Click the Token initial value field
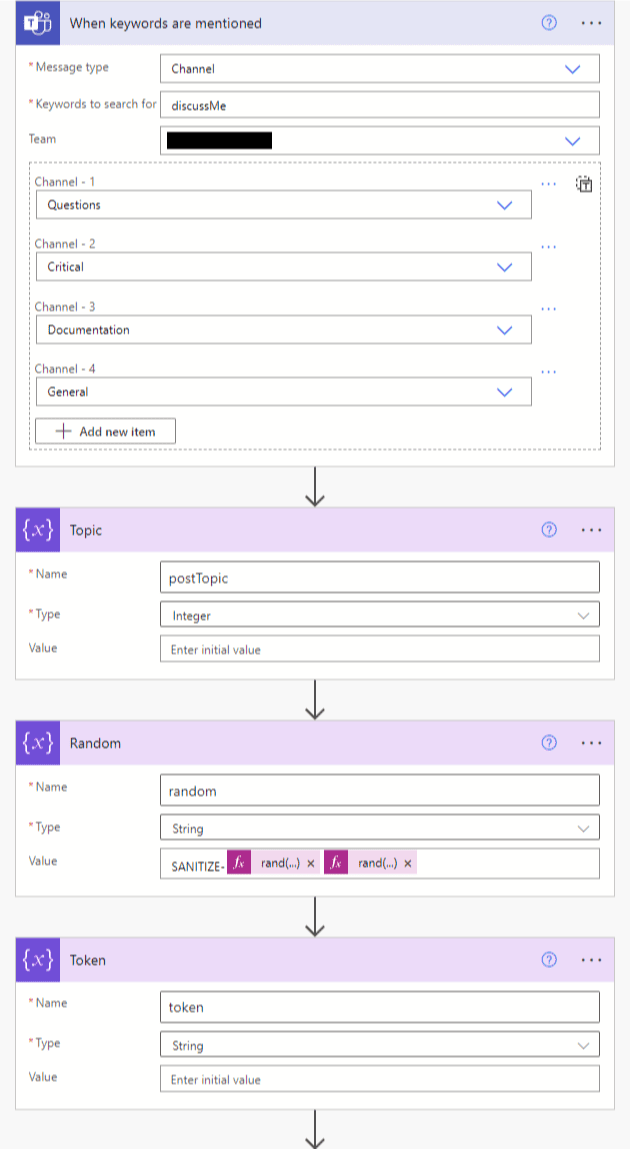630x1149 pixels. [379, 1079]
